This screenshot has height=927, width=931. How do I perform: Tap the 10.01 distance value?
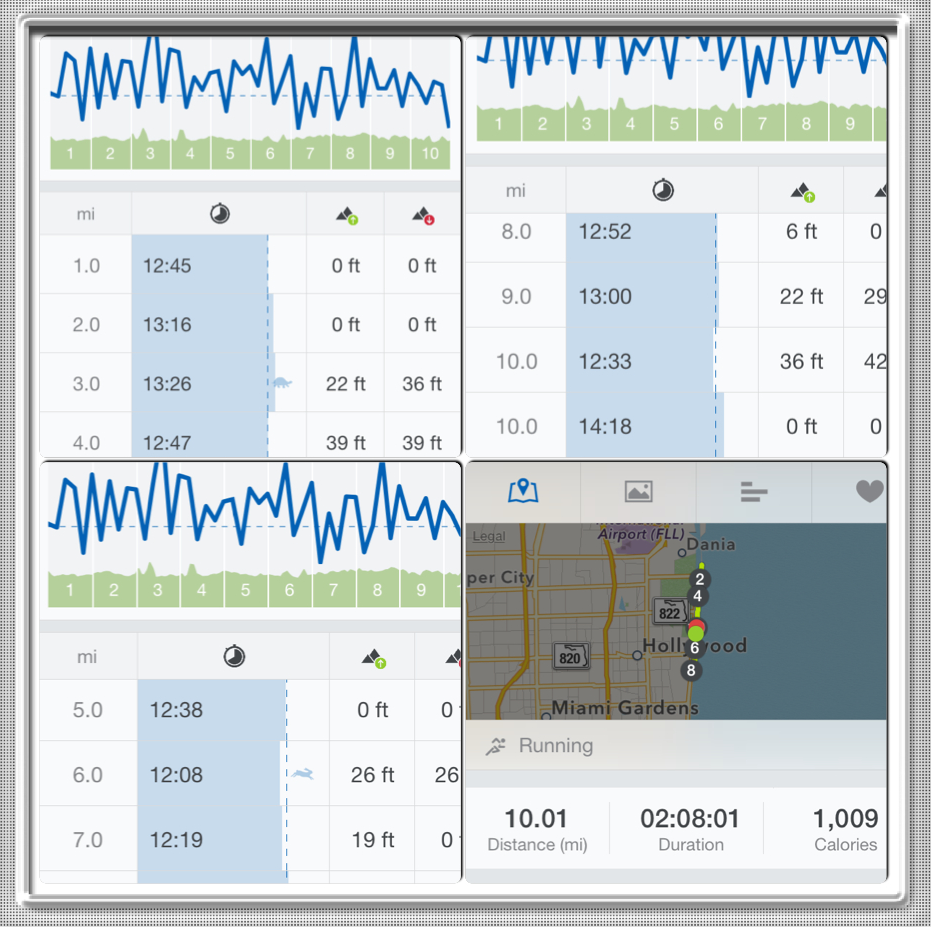[x=536, y=818]
